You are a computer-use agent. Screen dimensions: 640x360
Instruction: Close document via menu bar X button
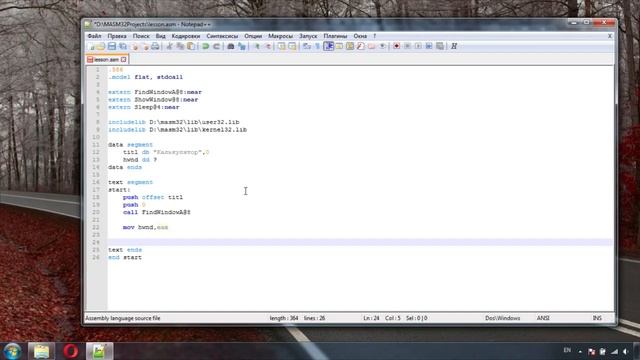610,36
